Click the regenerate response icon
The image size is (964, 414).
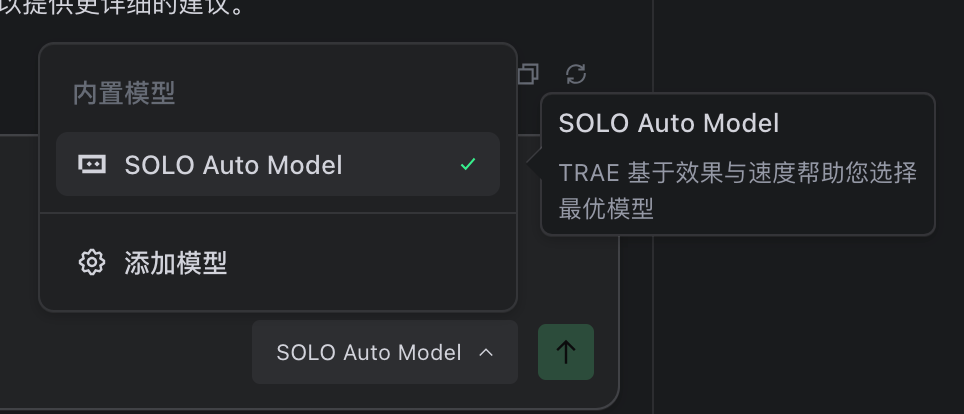pyautogui.click(x=576, y=73)
